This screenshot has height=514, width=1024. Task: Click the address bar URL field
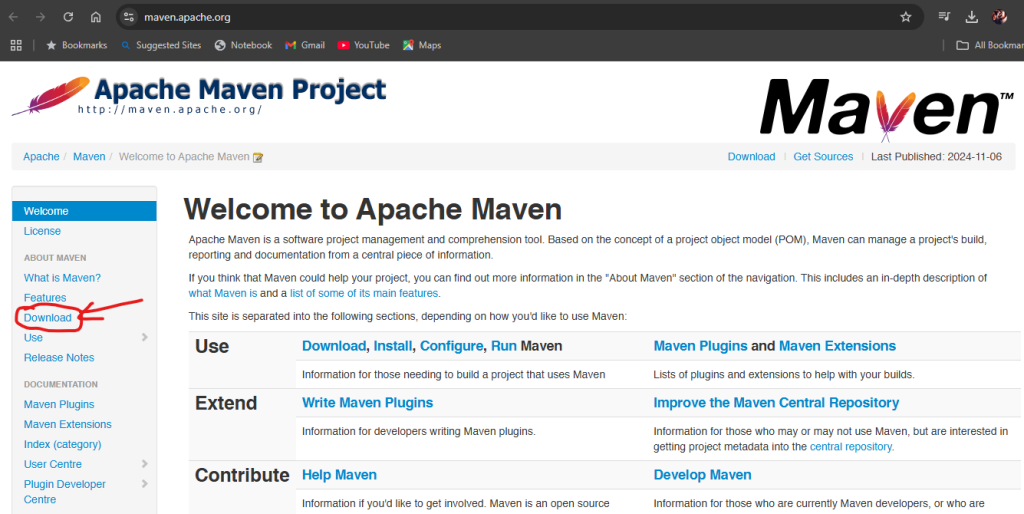500,17
